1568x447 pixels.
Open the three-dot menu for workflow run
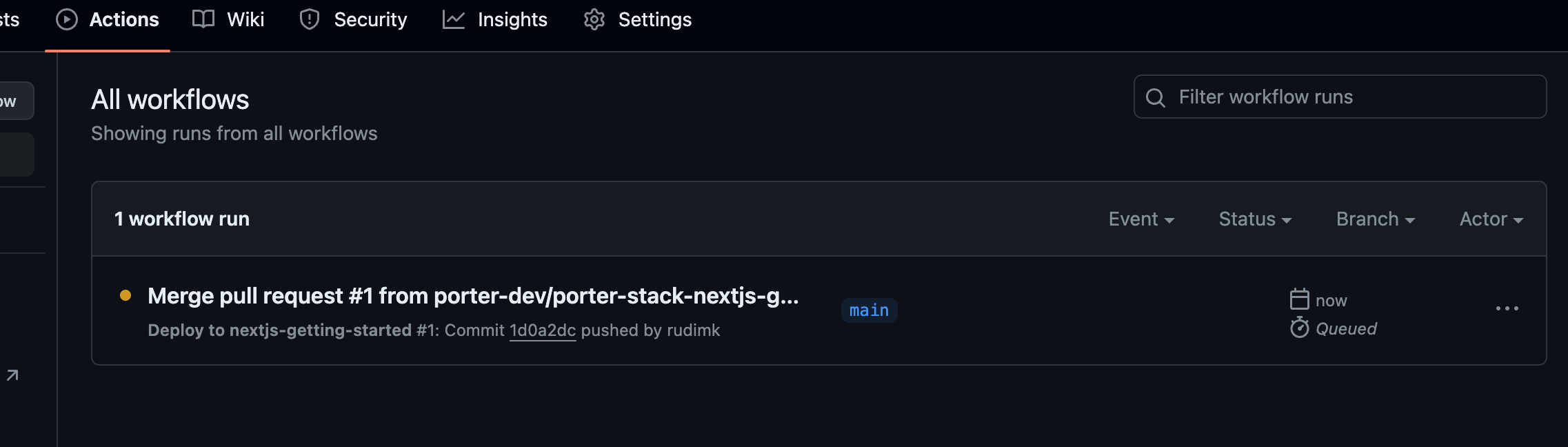pyautogui.click(x=1507, y=308)
